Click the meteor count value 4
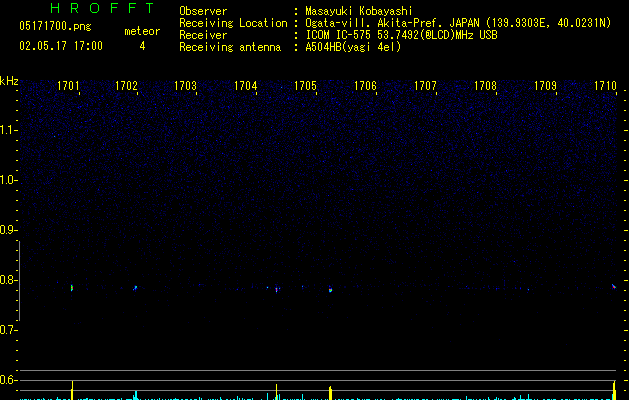 pos(142,46)
